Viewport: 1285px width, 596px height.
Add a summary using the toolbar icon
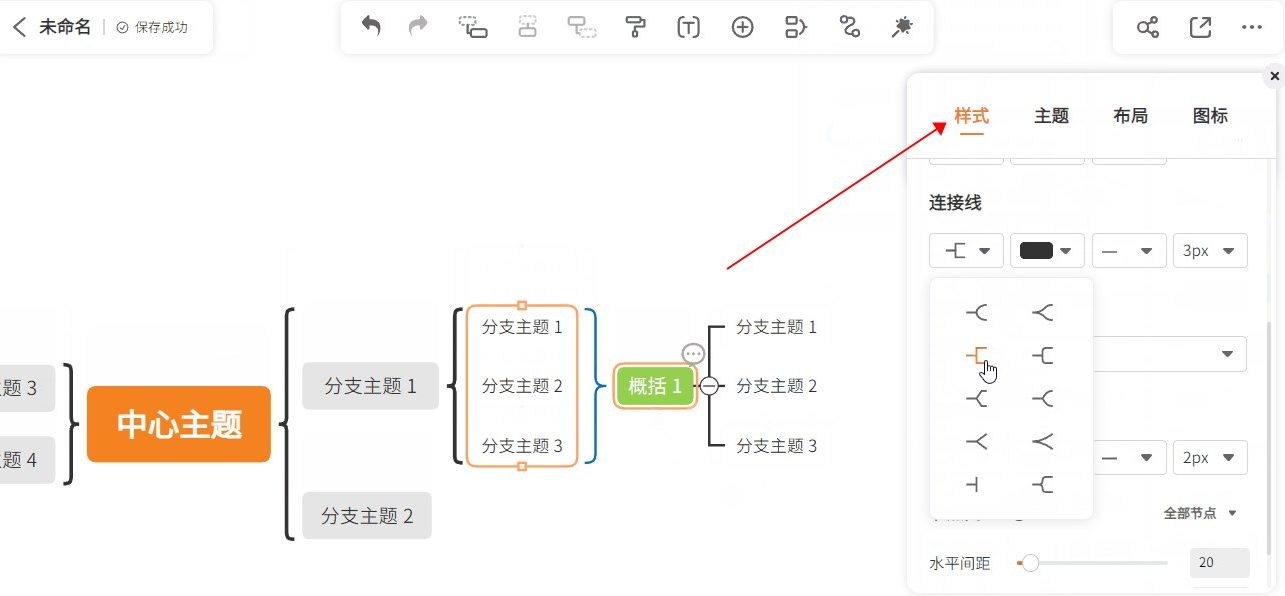point(796,27)
